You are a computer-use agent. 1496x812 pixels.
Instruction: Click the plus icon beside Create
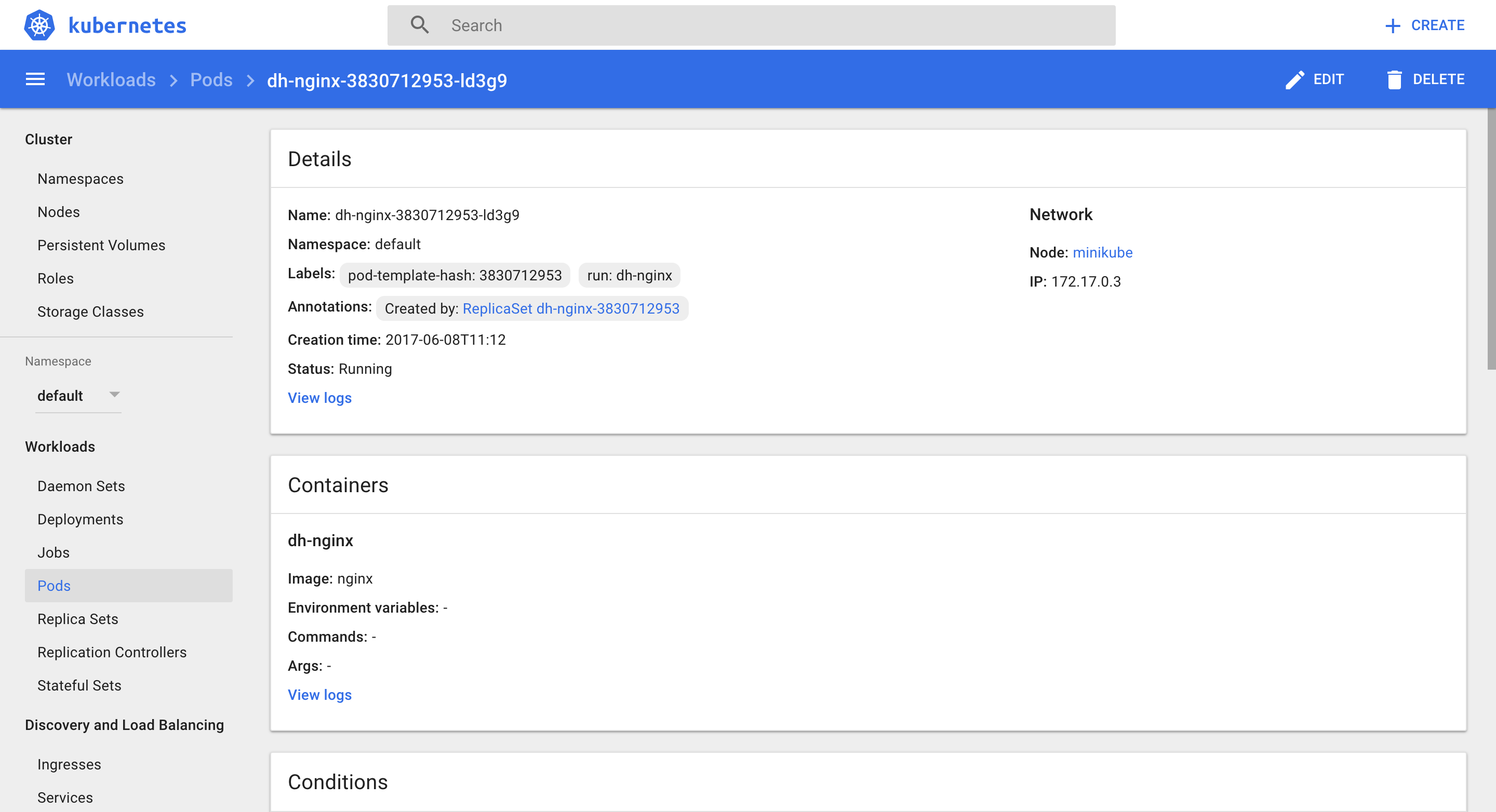click(1392, 25)
